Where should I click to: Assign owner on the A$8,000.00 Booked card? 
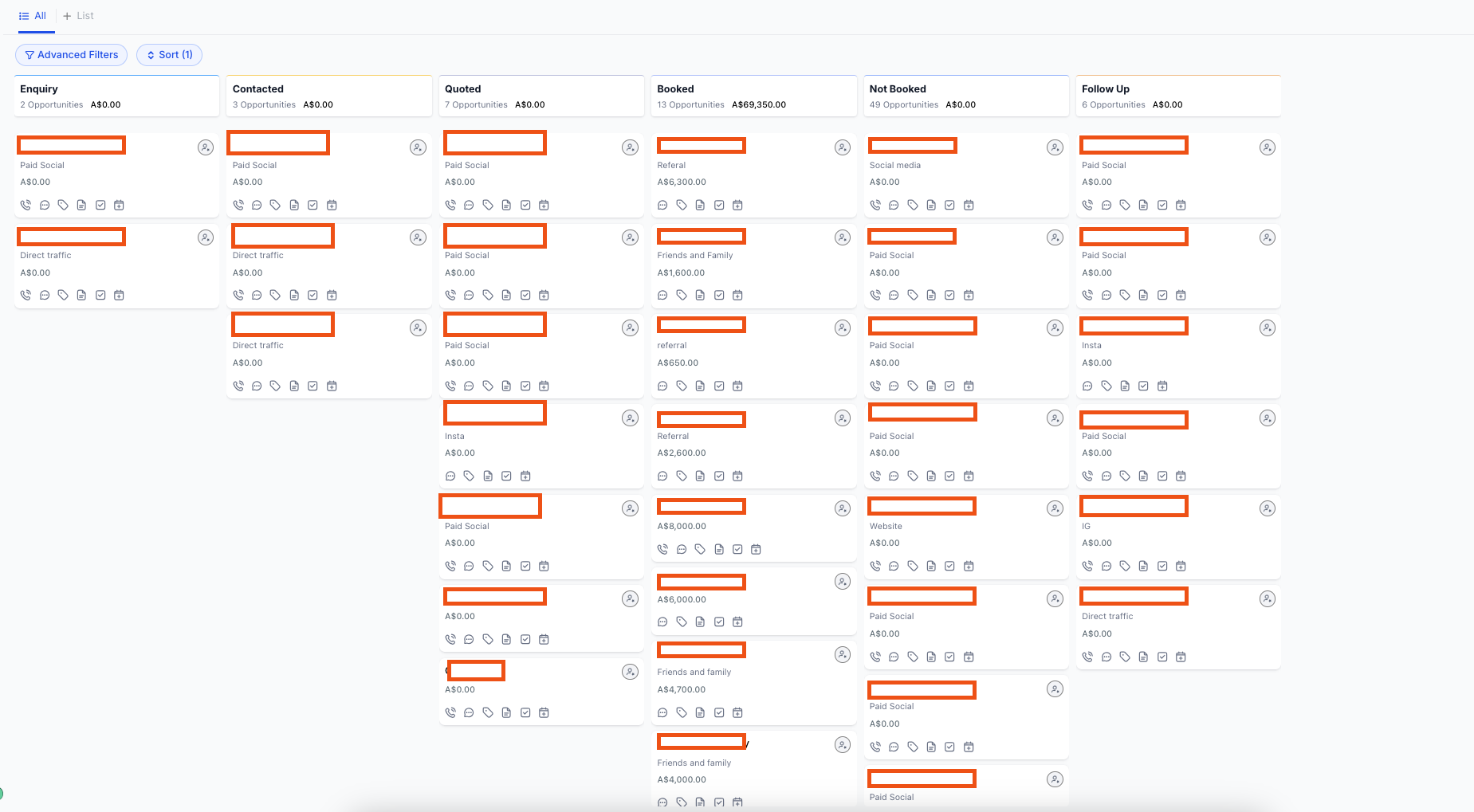tap(843, 508)
